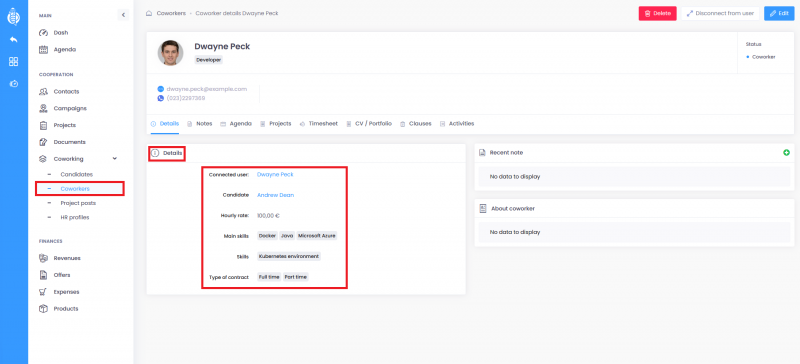Switch to the Agenda tab

click(x=236, y=124)
